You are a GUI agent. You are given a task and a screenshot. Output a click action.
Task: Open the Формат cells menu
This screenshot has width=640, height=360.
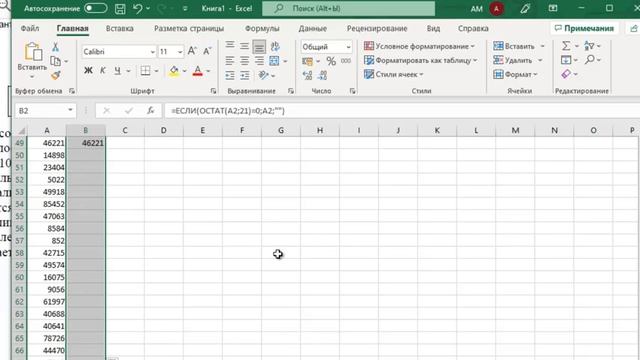pos(516,74)
